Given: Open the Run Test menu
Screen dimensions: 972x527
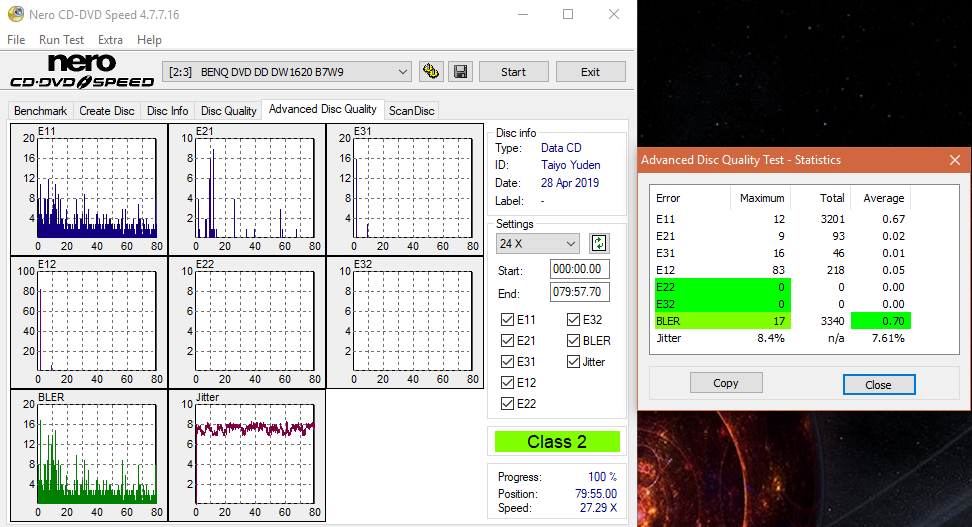Looking at the screenshot, I should (x=61, y=40).
